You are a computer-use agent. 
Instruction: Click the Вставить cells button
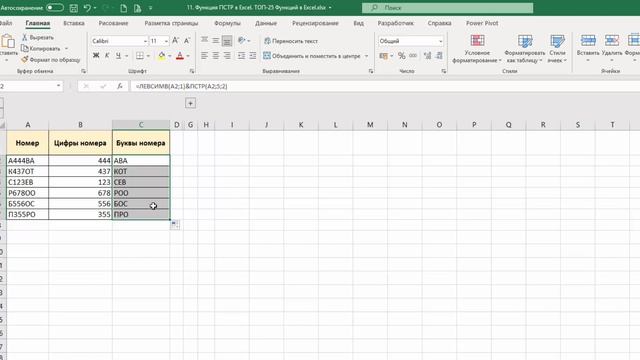(588, 49)
